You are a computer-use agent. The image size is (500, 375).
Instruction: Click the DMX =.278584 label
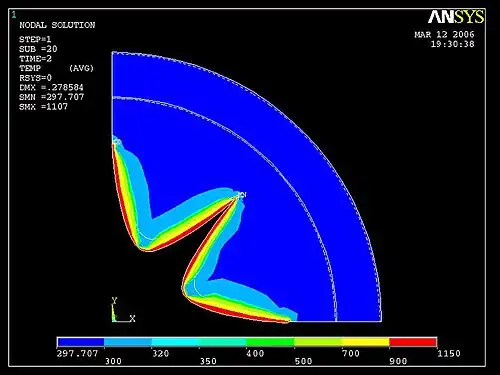[x=51, y=87]
